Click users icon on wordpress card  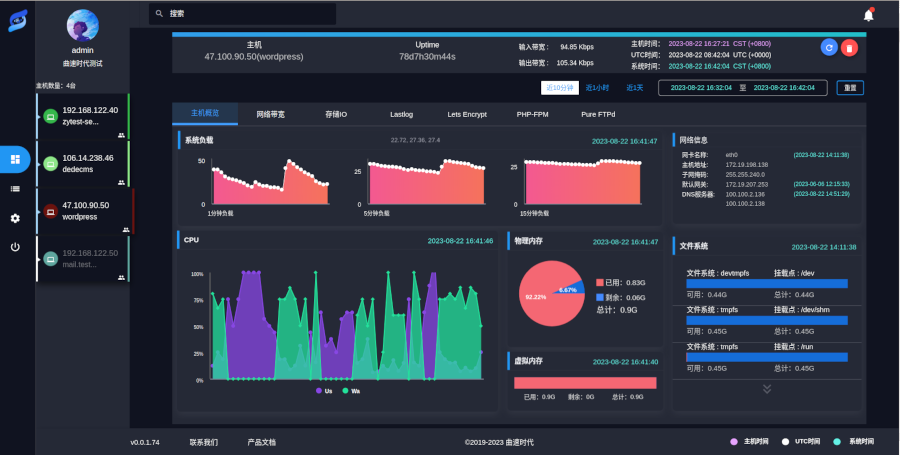click(x=126, y=230)
